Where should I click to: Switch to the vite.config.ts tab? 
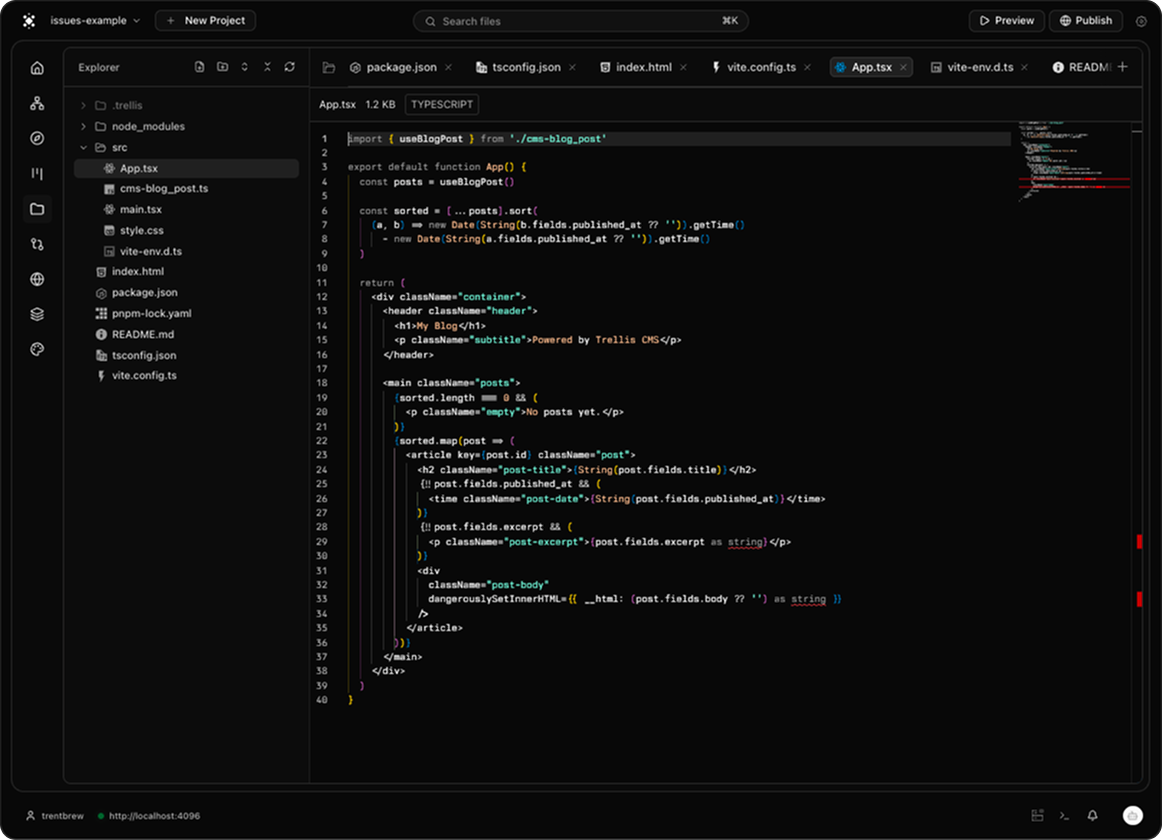tap(760, 67)
